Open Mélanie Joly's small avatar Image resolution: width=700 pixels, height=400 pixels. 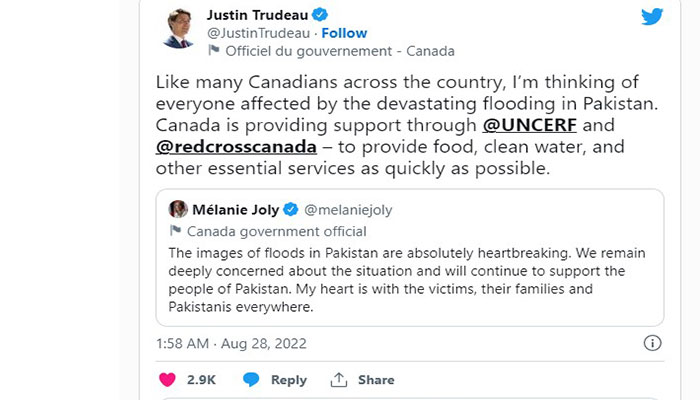click(x=178, y=209)
